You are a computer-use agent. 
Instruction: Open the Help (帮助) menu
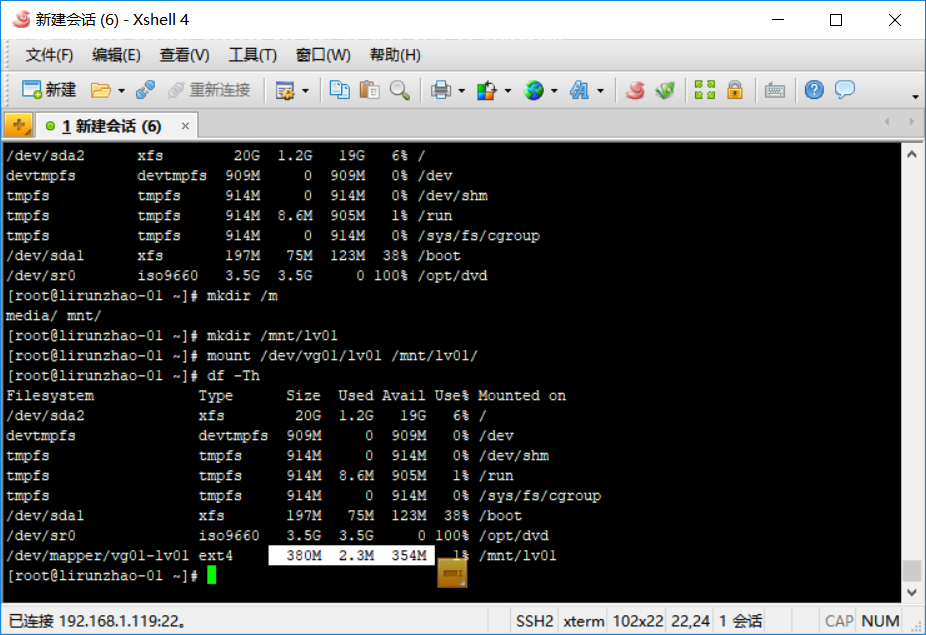pyautogui.click(x=395, y=55)
